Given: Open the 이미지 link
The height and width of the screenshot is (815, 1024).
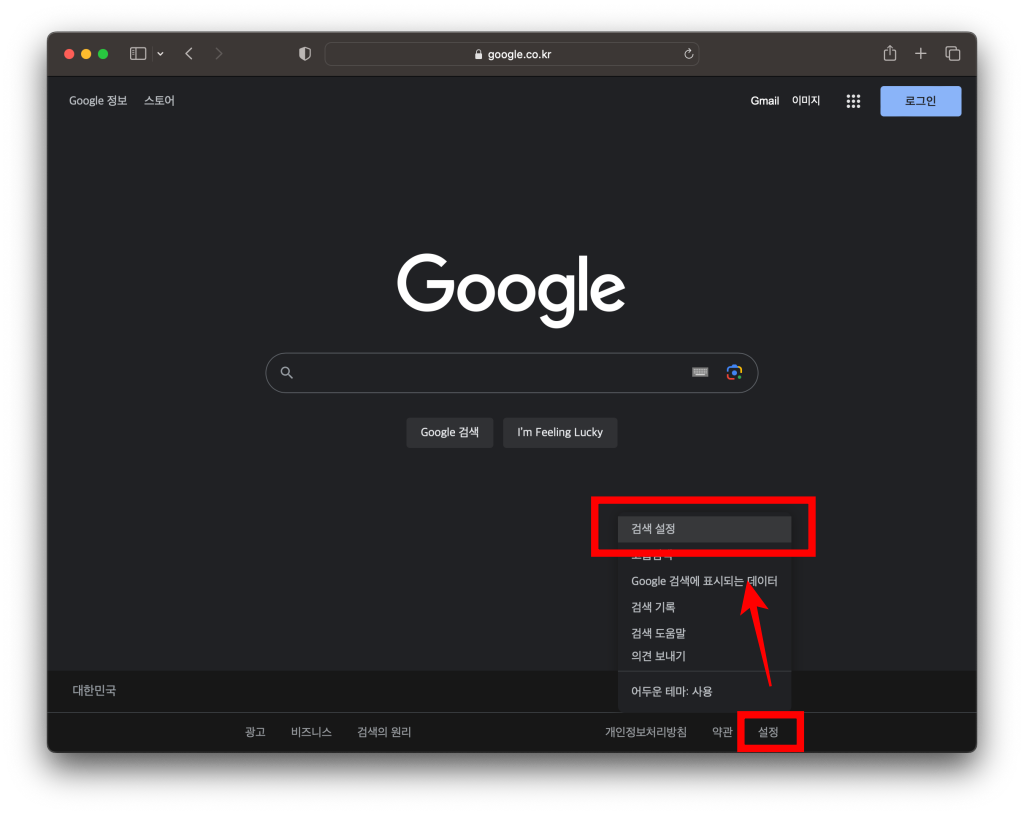Looking at the screenshot, I should tap(806, 101).
